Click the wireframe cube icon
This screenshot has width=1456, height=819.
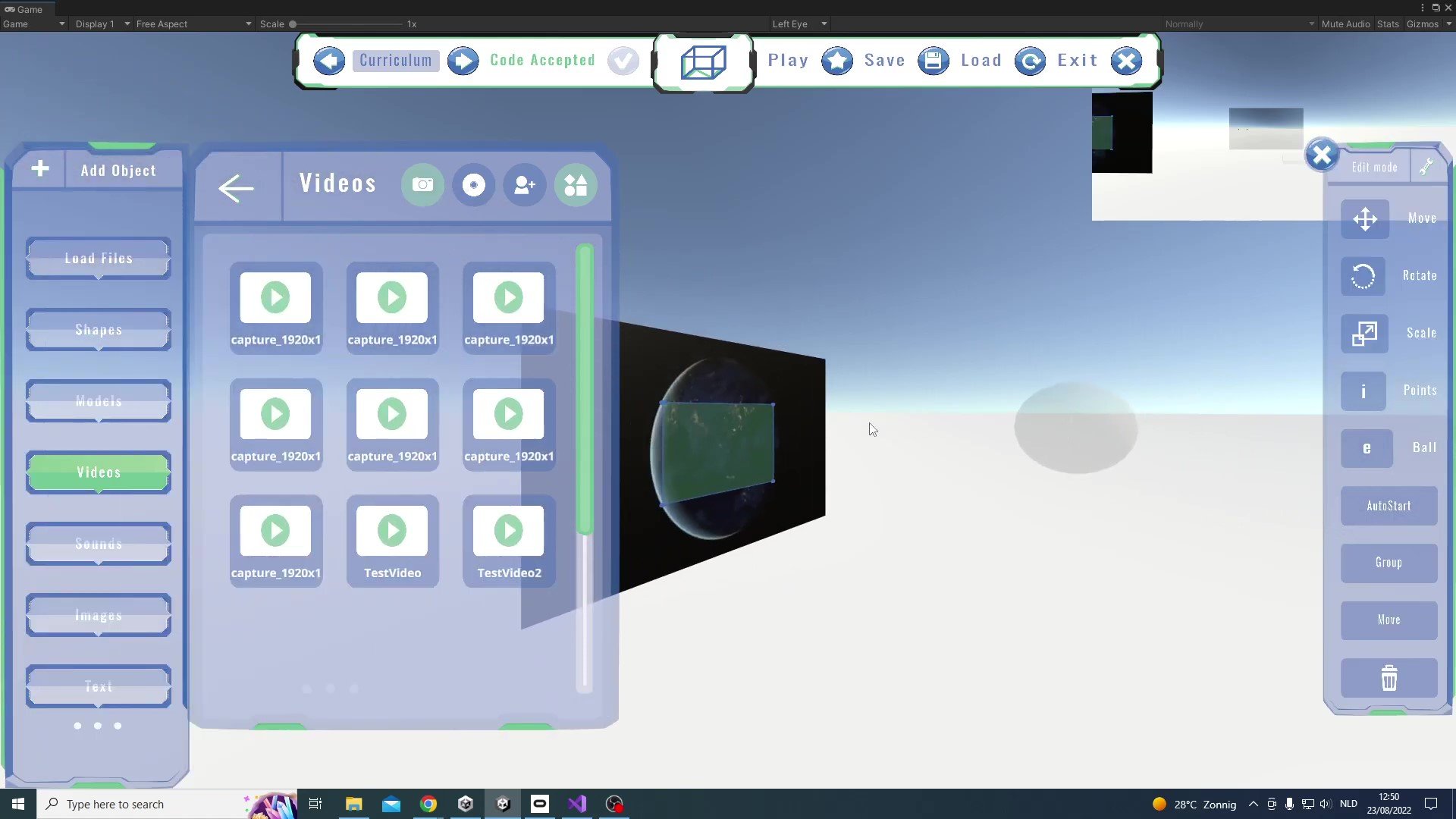tap(703, 62)
